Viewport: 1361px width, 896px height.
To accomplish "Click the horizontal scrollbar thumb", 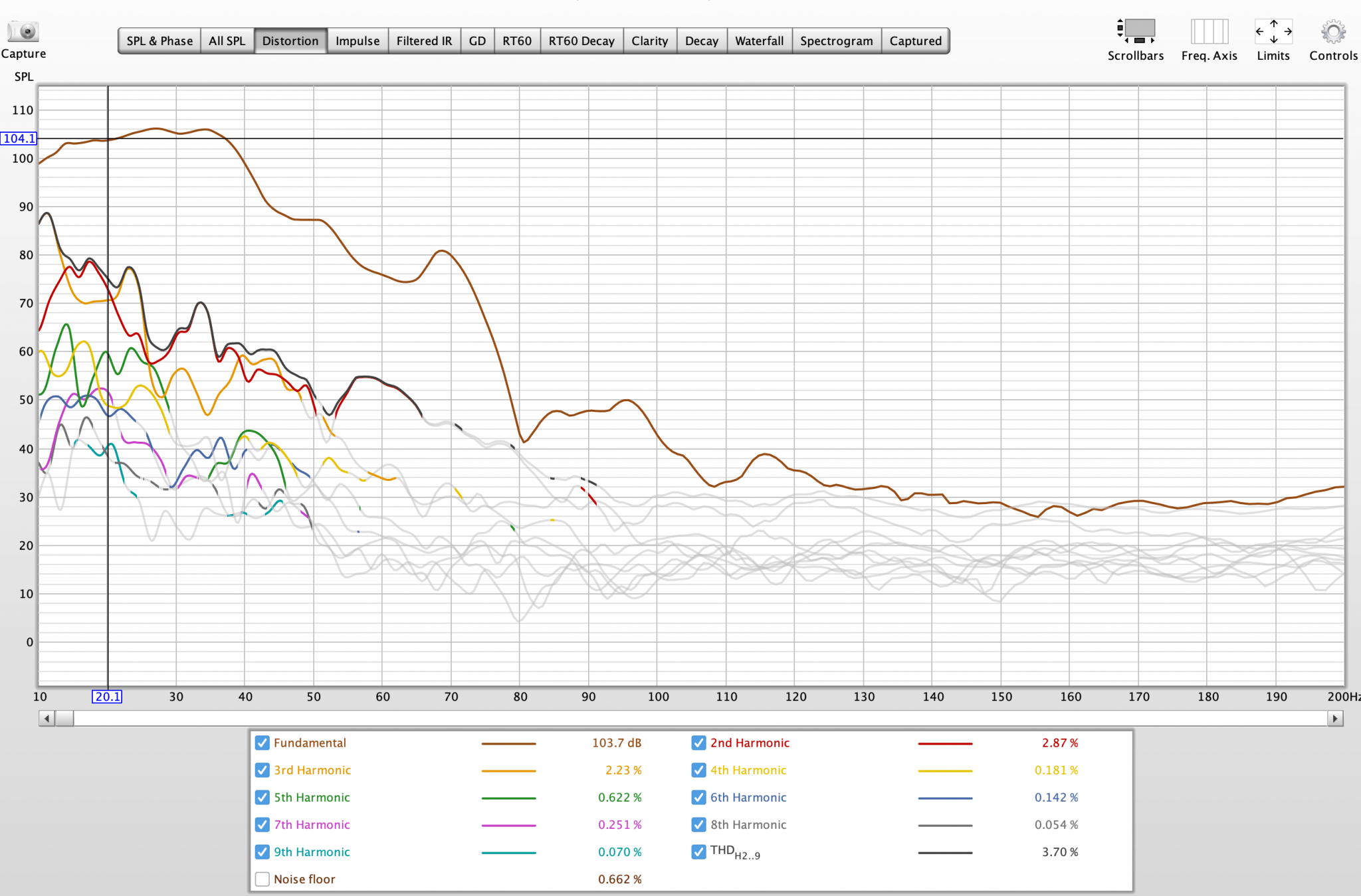I will 64,719.
